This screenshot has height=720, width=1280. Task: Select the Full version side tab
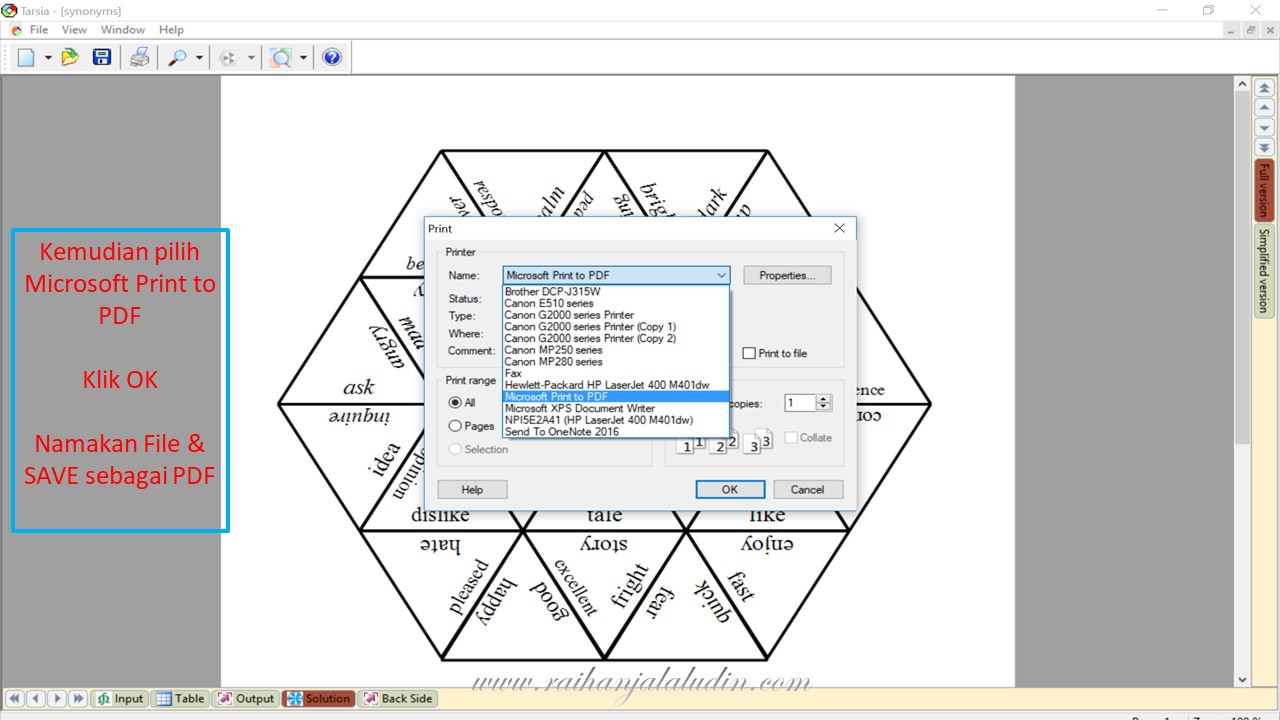click(x=1264, y=190)
